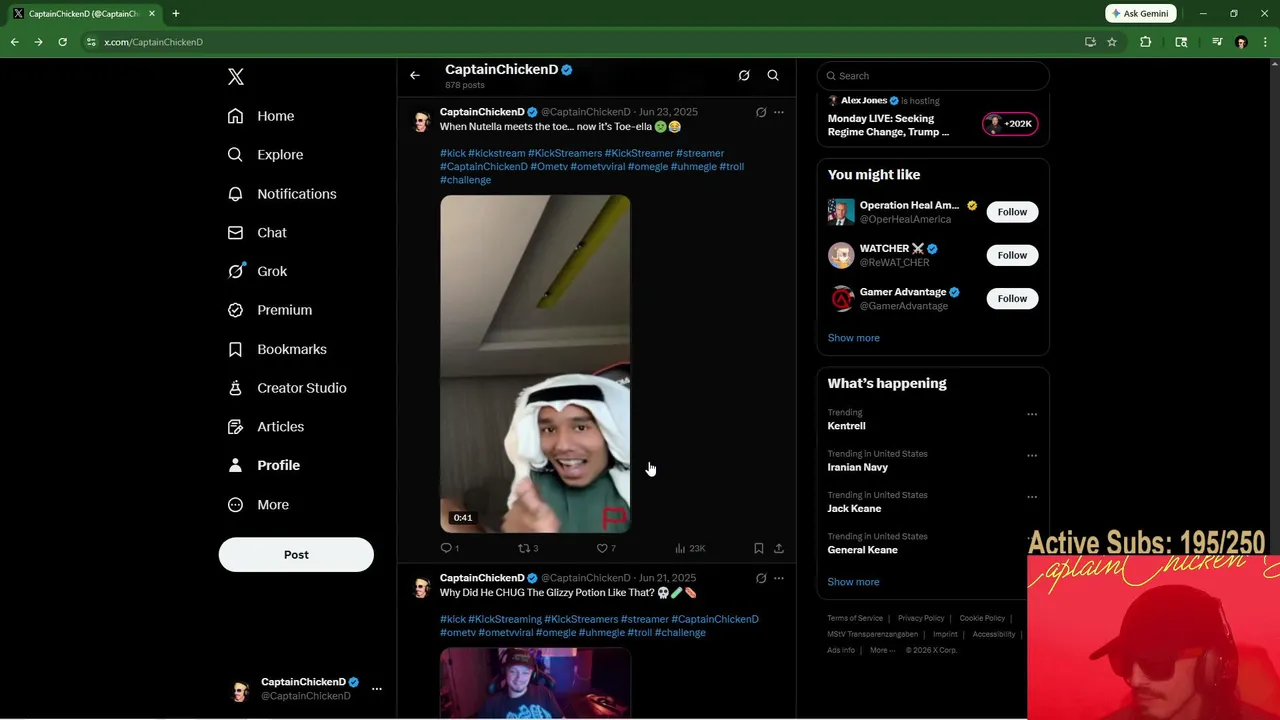Click Chrome profile avatar icon
Viewport: 1280px width, 720px height.
click(1241, 42)
